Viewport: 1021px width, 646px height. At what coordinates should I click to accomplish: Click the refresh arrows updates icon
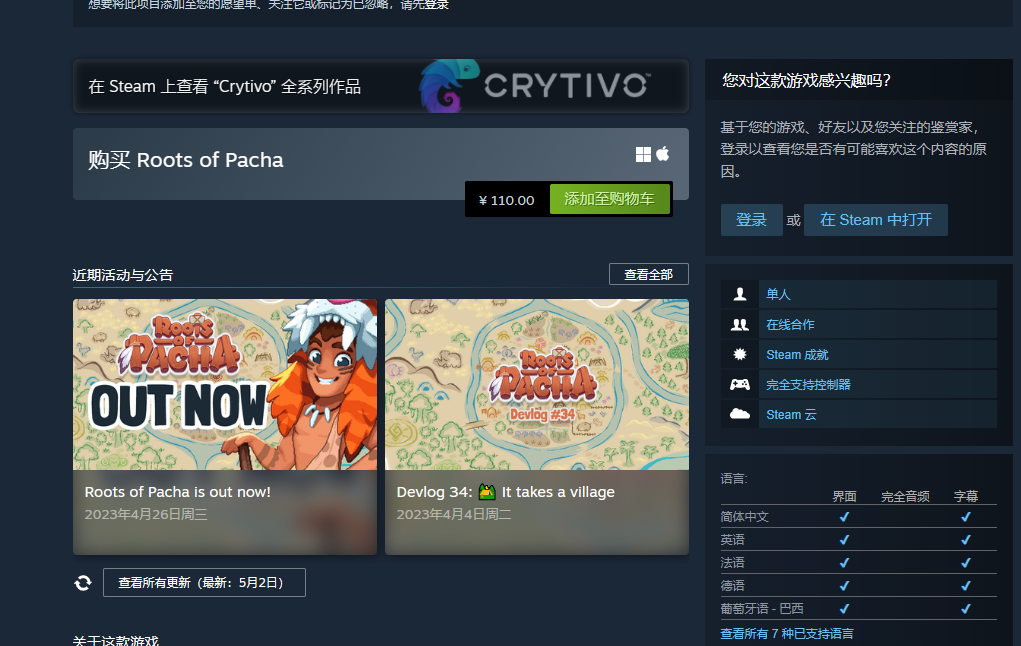pyautogui.click(x=83, y=583)
